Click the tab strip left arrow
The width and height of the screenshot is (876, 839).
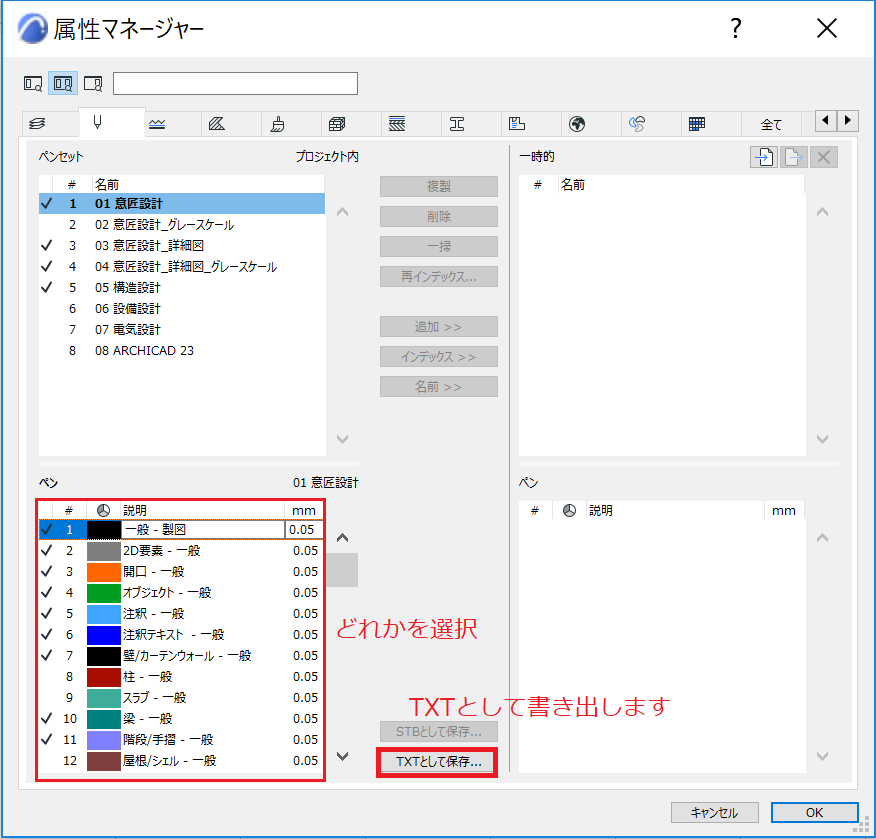click(x=826, y=120)
